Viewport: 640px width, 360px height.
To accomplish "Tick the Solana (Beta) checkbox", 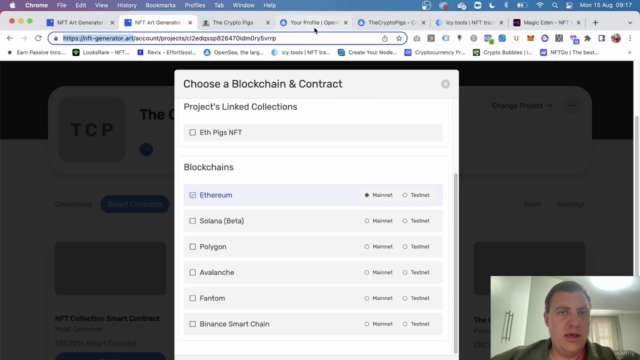I will pos(193,221).
